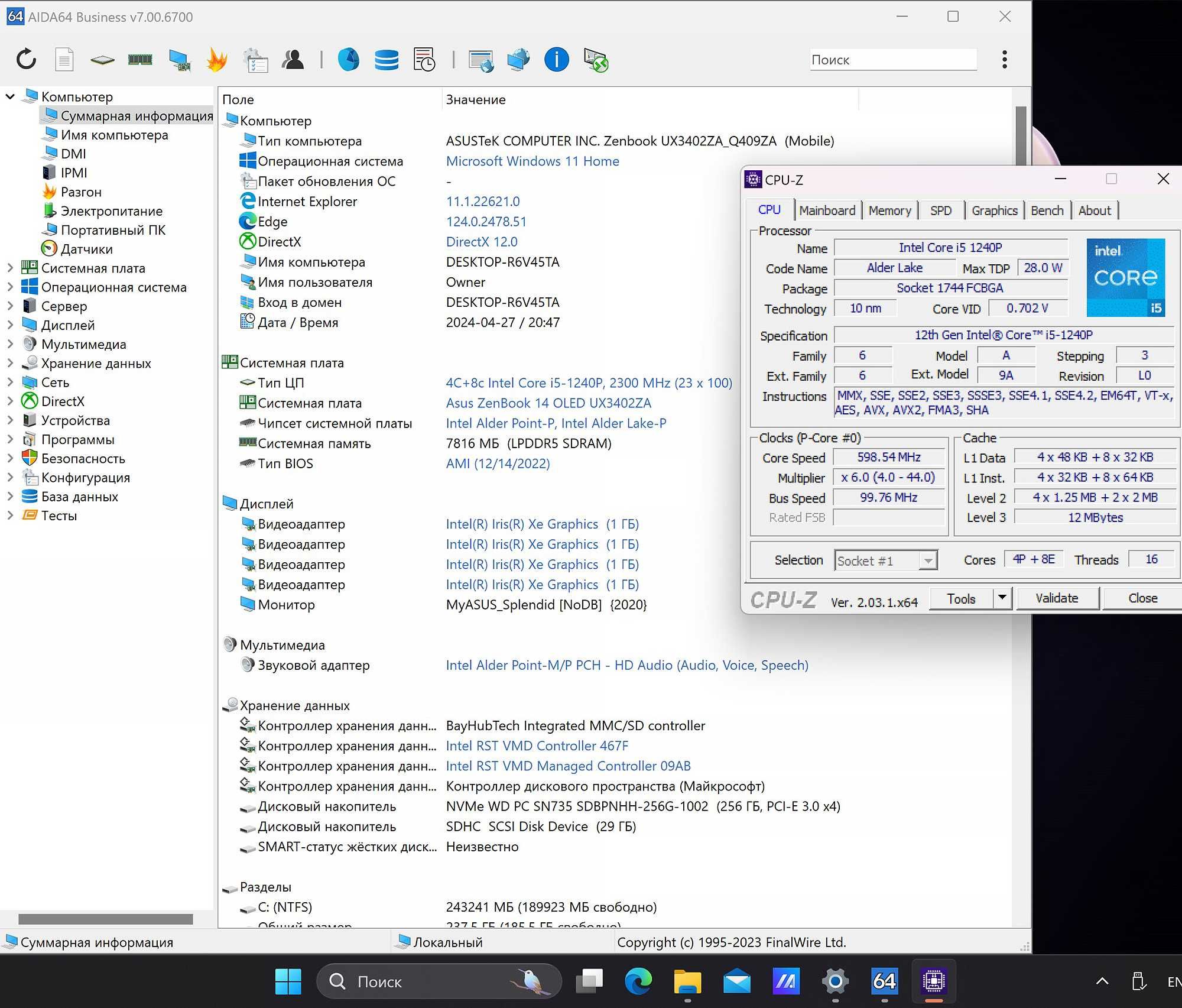This screenshot has width=1182, height=1008.
Task: Click the network globe computers icon
Action: click(x=518, y=60)
